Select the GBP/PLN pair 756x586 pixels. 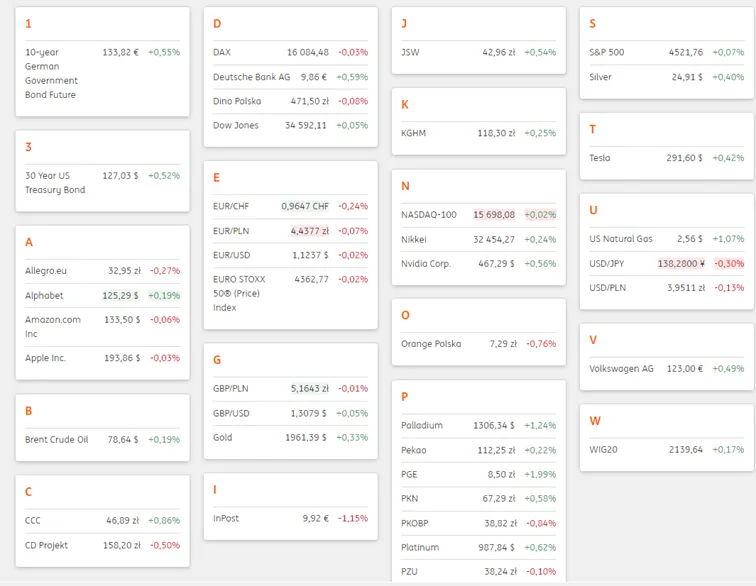click(290, 389)
